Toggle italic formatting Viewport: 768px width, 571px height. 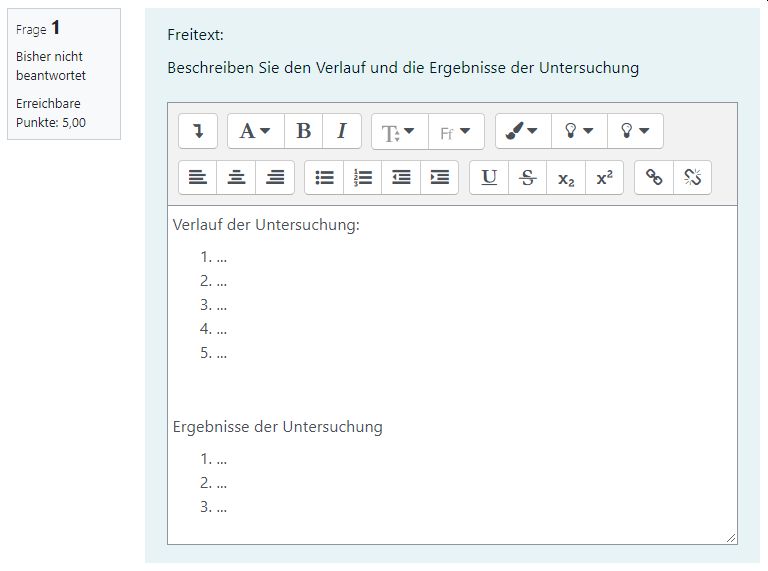pyautogui.click(x=342, y=131)
